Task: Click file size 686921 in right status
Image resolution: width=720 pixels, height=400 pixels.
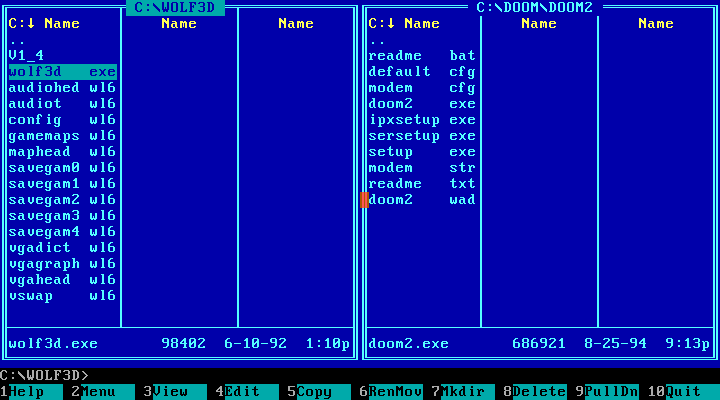Action: click(x=539, y=344)
